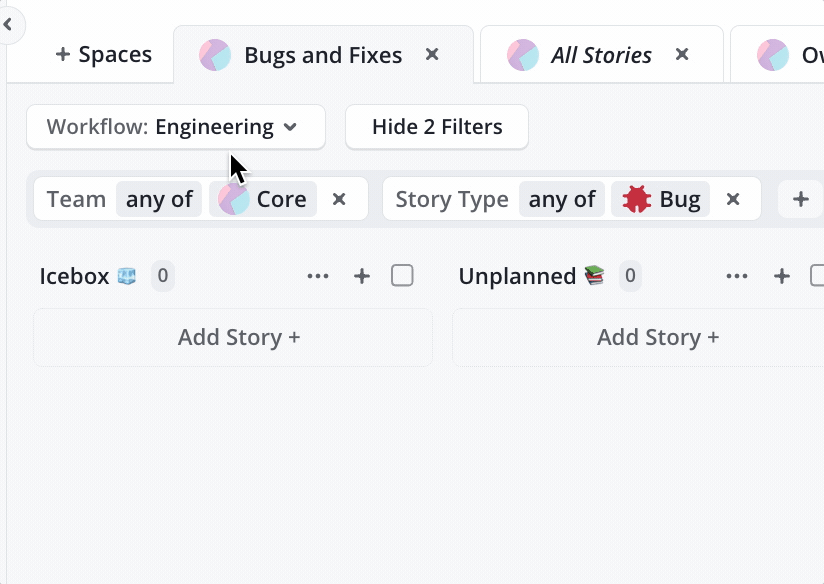This screenshot has width=824, height=584.
Task: Remove the Team filter with its X
Action: pyautogui.click(x=339, y=199)
